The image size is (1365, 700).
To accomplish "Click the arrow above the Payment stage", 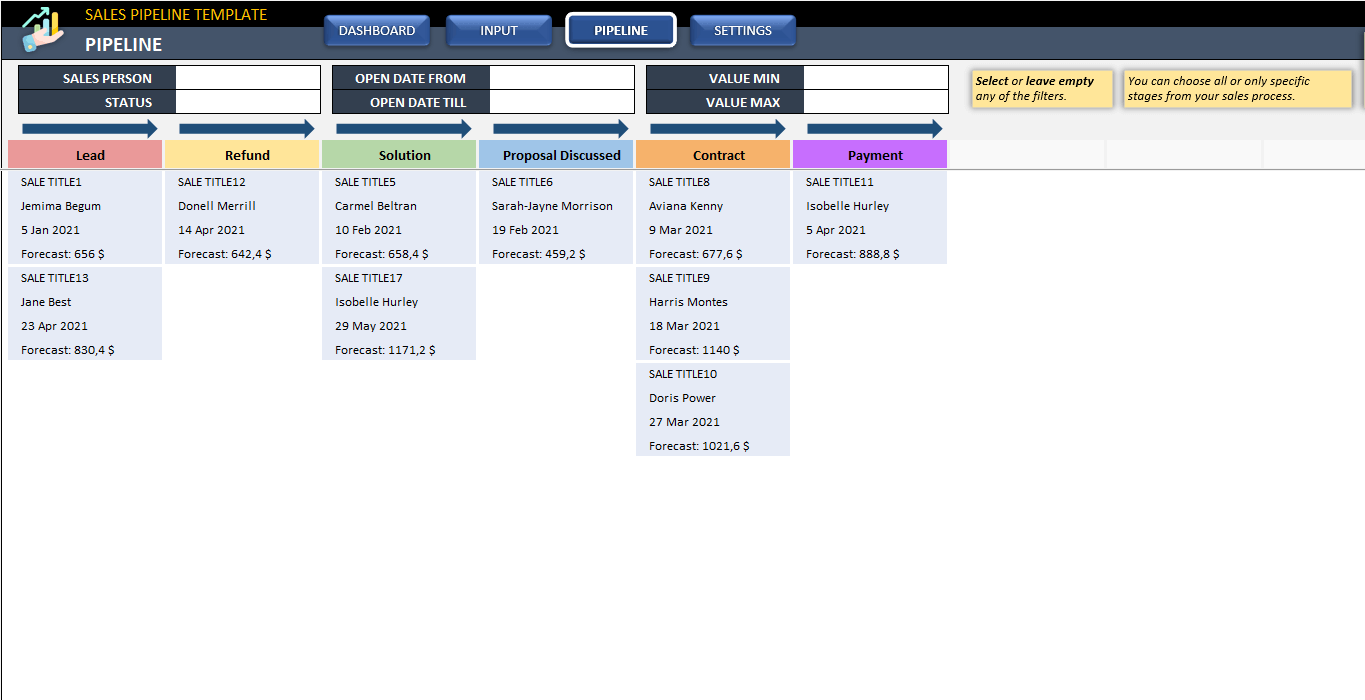I will (874, 129).
